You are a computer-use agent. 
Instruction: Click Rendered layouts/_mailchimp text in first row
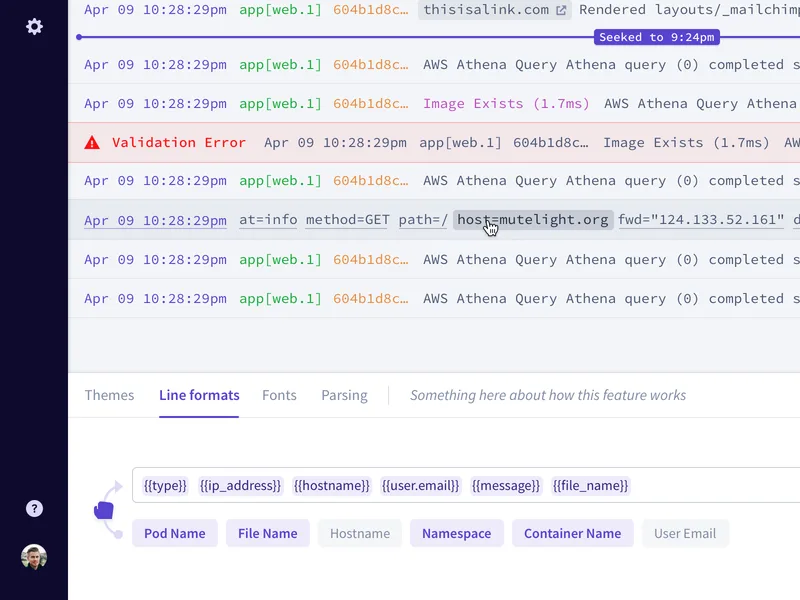pos(689,10)
